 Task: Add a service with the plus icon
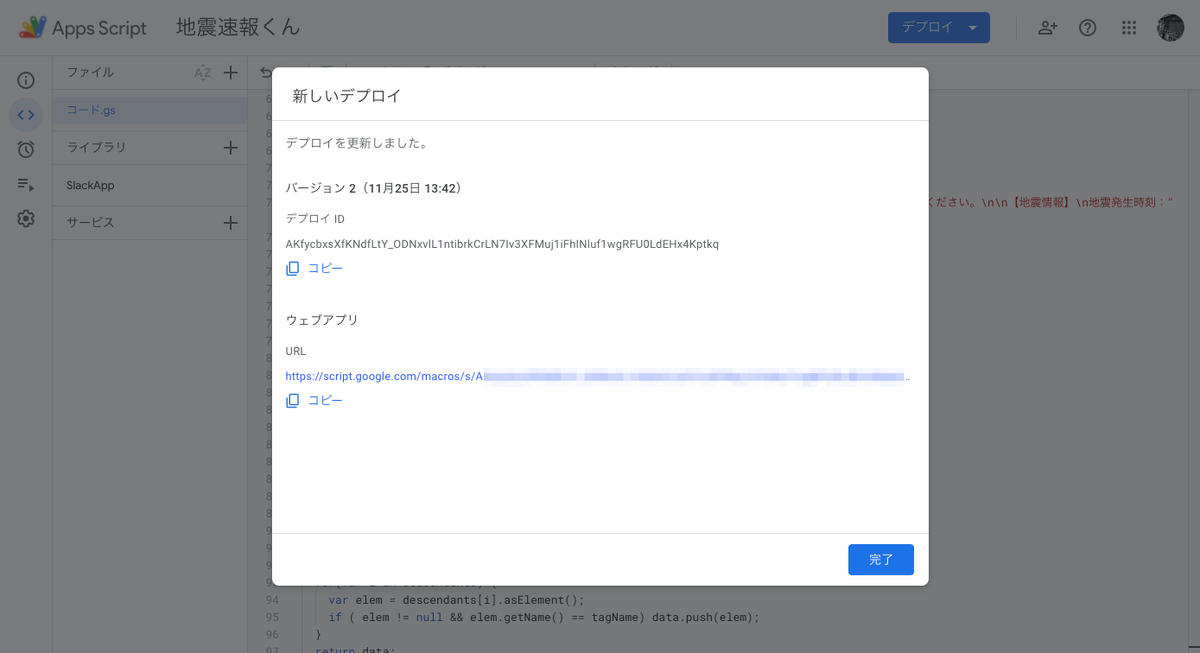pos(230,222)
